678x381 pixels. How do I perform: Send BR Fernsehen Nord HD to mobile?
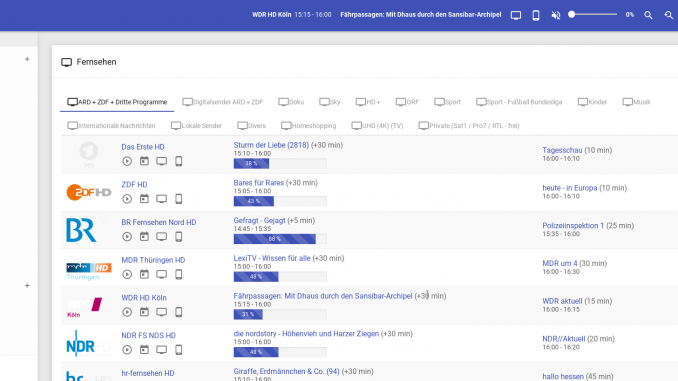[x=179, y=236]
